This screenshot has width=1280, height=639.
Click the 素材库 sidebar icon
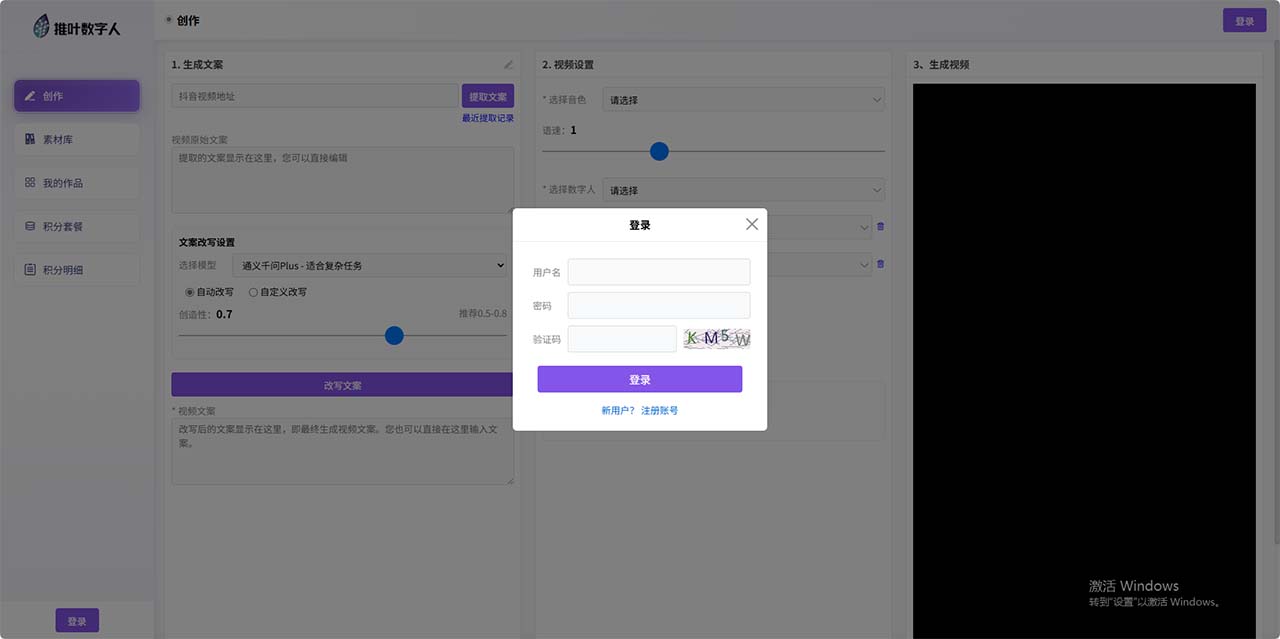(x=30, y=140)
